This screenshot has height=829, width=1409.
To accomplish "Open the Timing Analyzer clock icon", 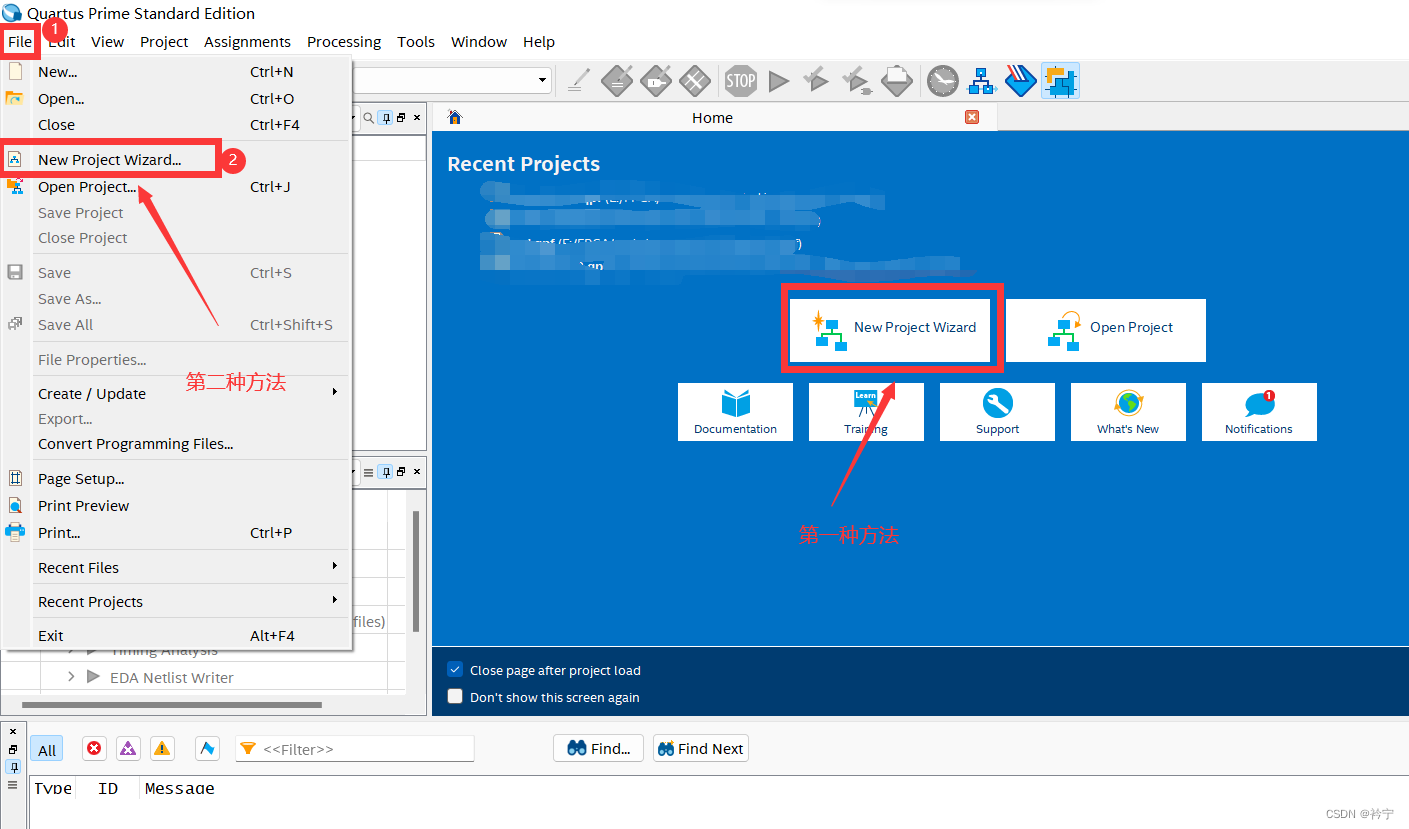I will point(942,81).
